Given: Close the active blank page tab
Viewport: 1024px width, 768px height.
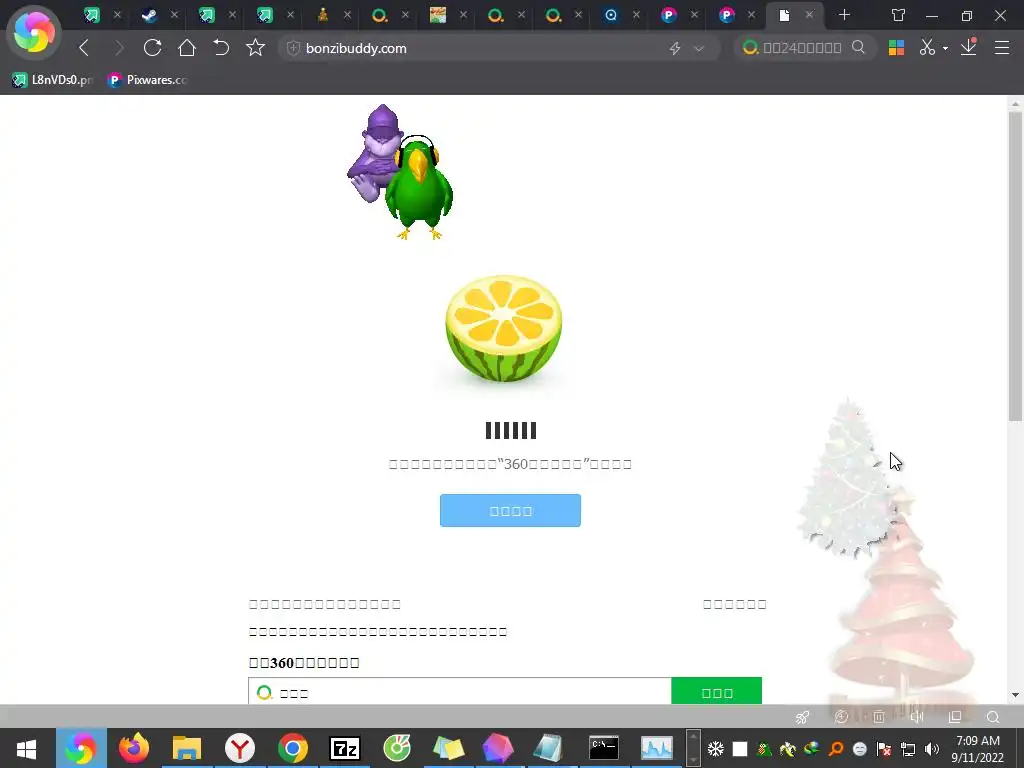Looking at the screenshot, I should click(809, 15).
